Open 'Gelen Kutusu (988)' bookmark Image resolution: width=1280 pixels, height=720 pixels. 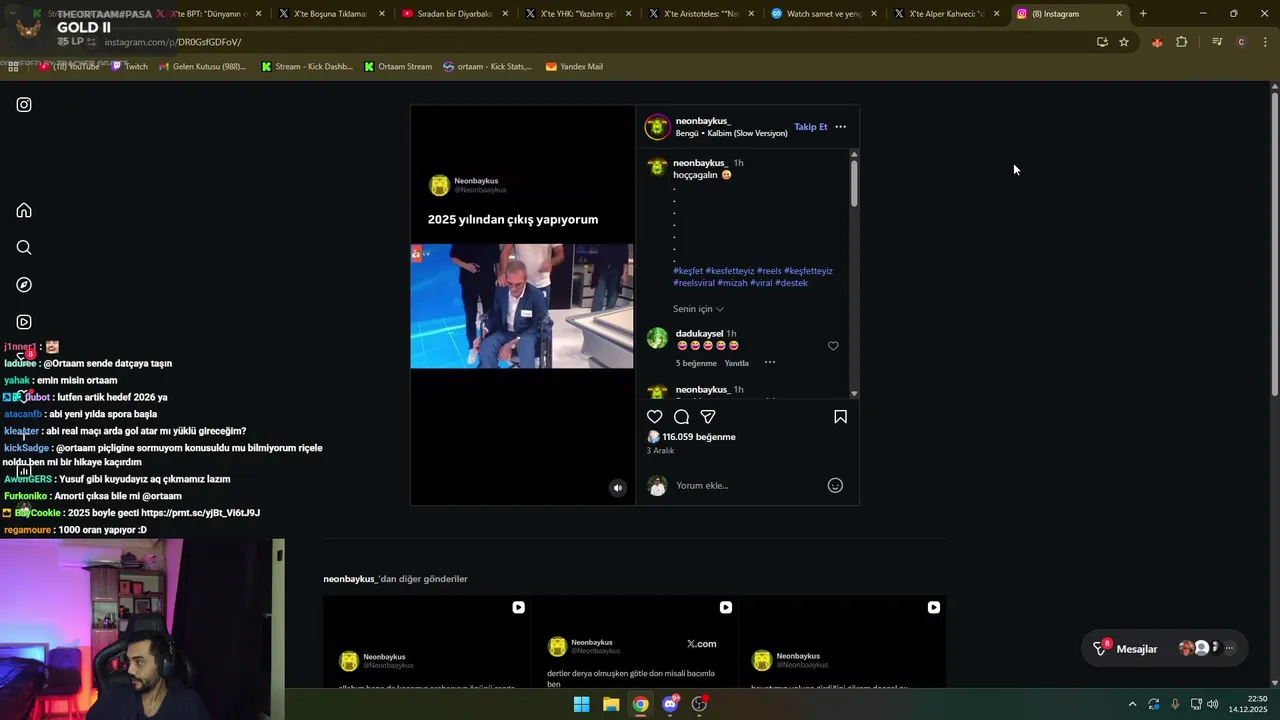(202, 67)
